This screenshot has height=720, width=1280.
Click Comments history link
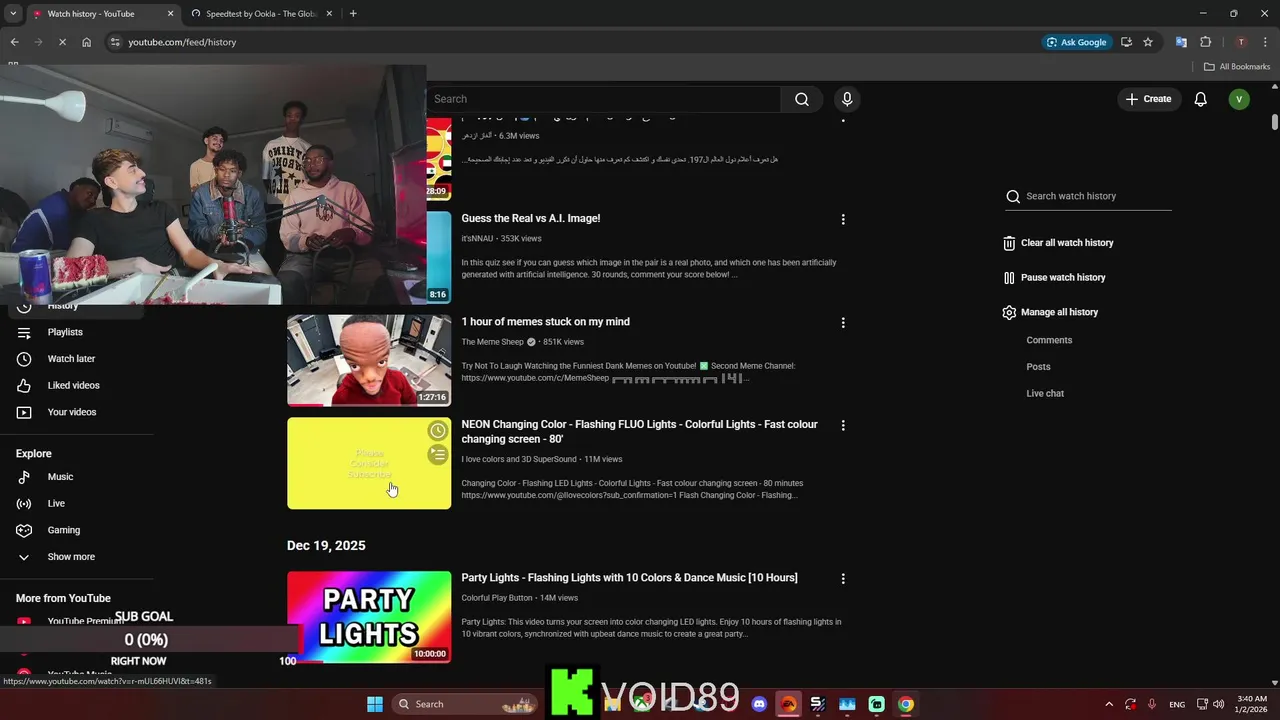tap(1049, 340)
